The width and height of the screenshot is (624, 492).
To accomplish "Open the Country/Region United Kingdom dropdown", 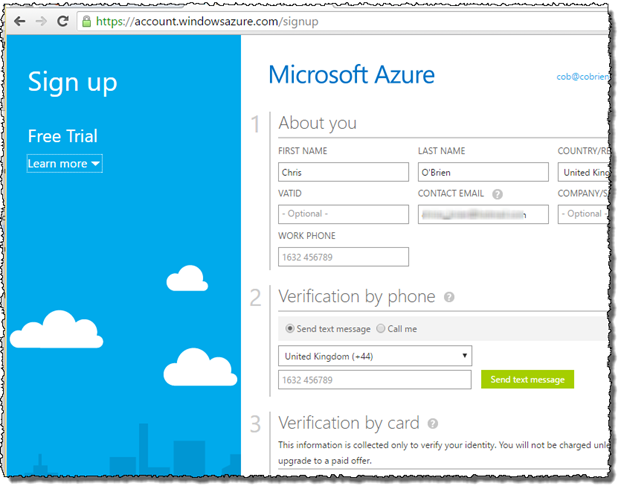I will 583,172.
